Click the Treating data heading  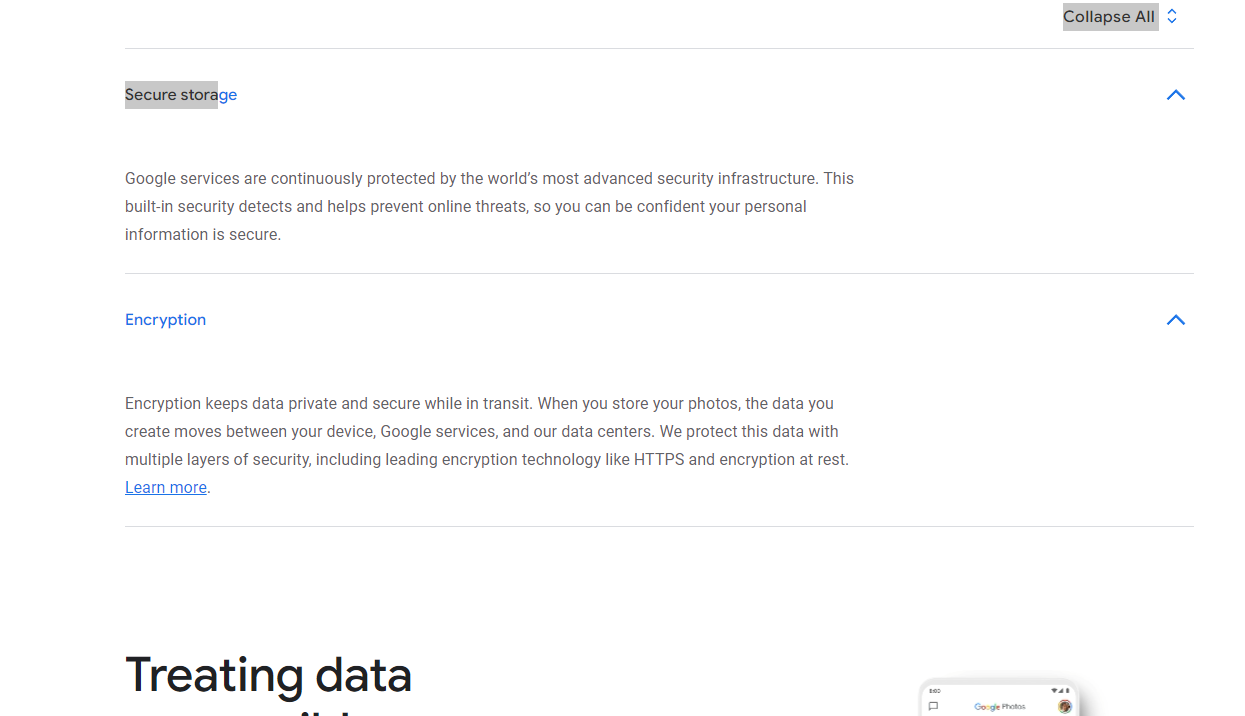pos(268,674)
